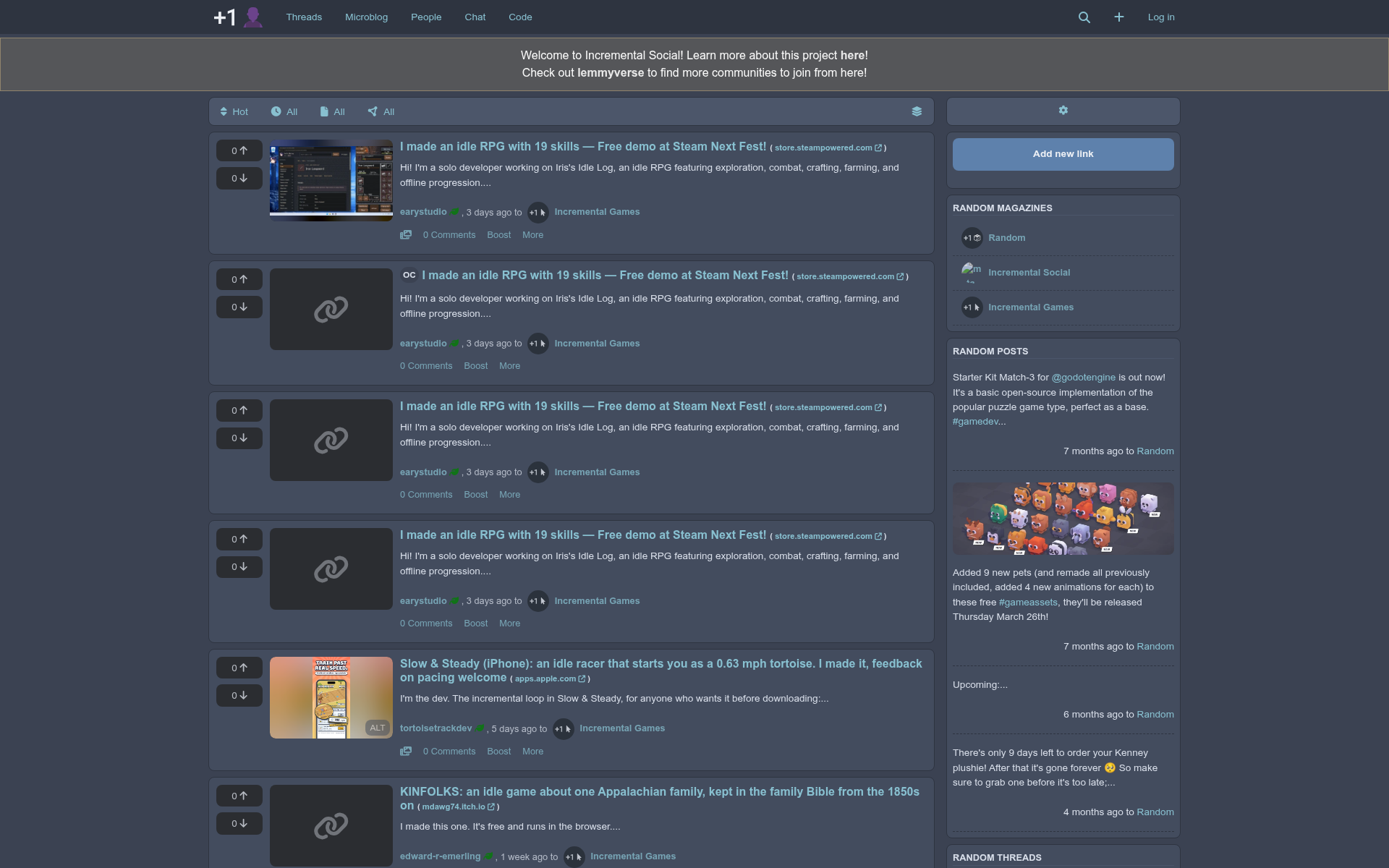Upvote the KINFOLKS post

(x=239, y=796)
